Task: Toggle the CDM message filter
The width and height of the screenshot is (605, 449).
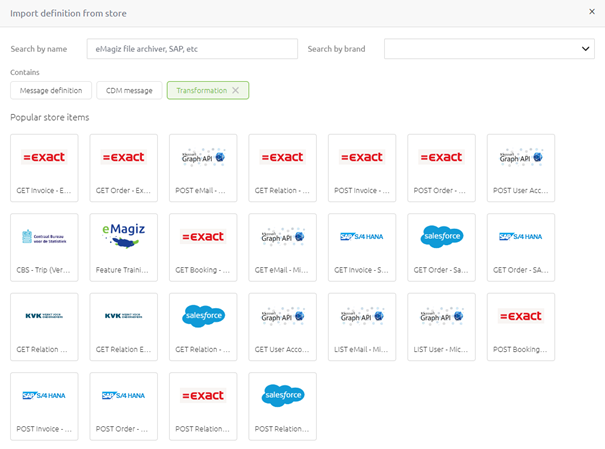Action: click(x=129, y=90)
